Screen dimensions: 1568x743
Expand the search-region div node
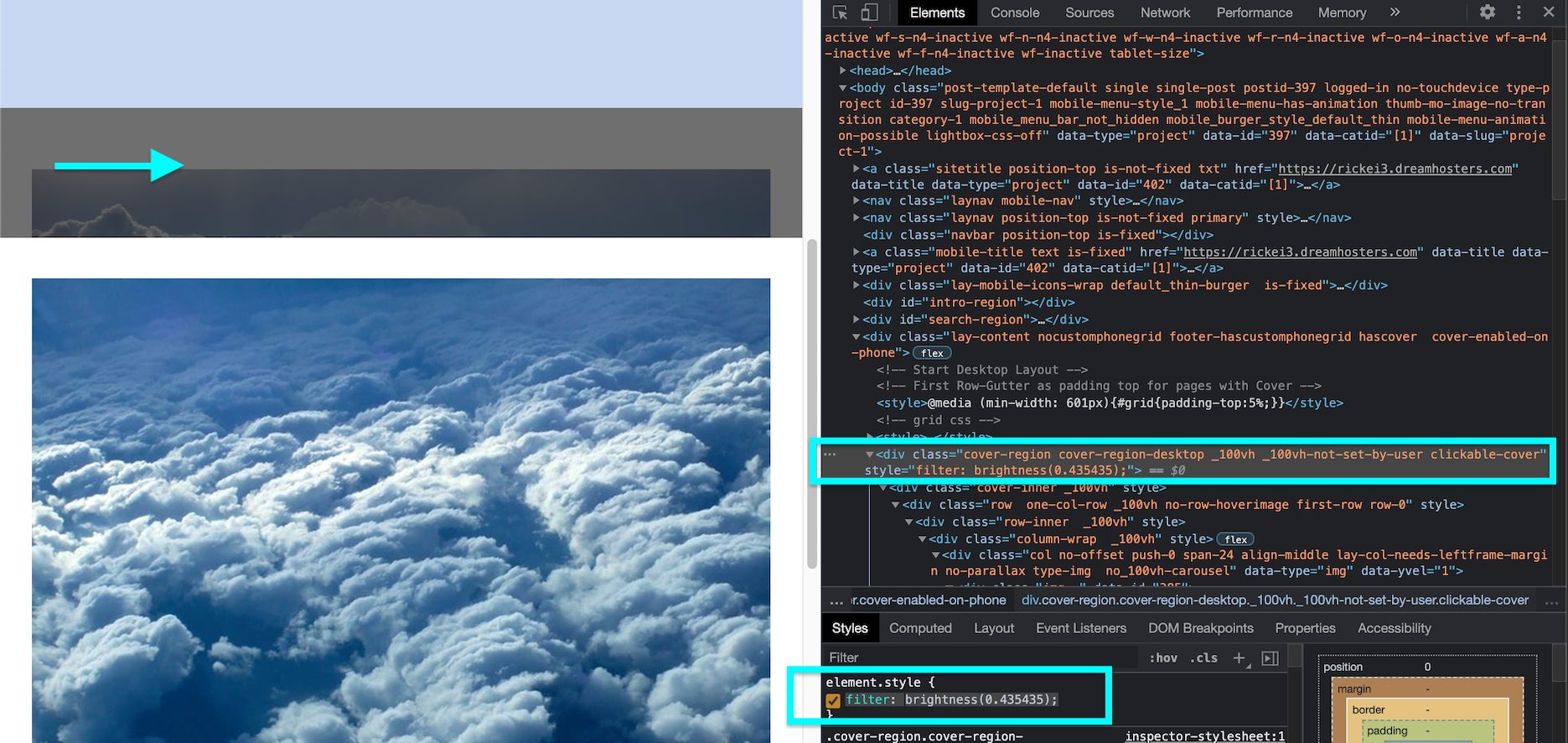(x=856, y=320)
